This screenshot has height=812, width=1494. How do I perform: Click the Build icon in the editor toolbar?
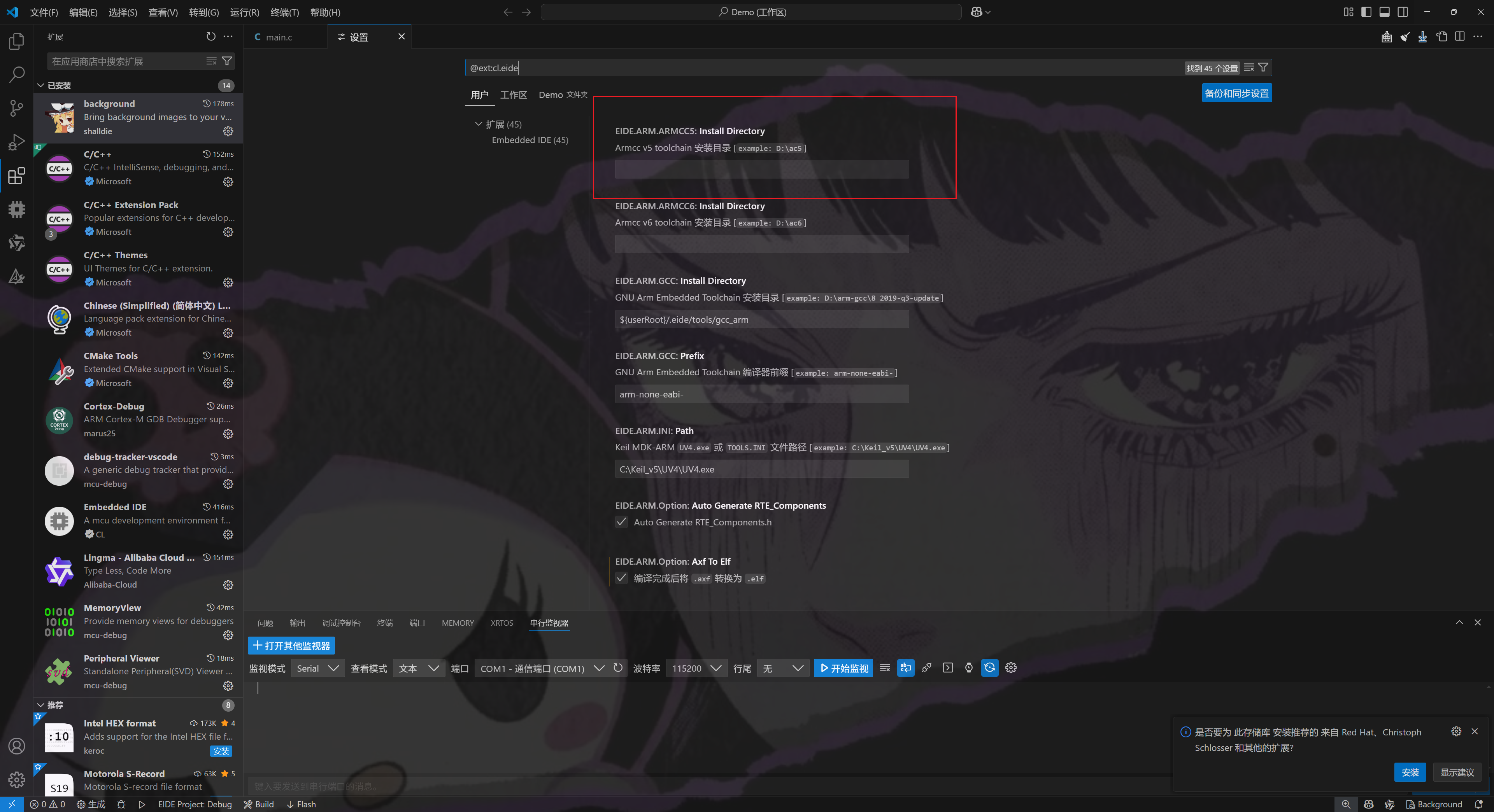[x=1386, y=37]
